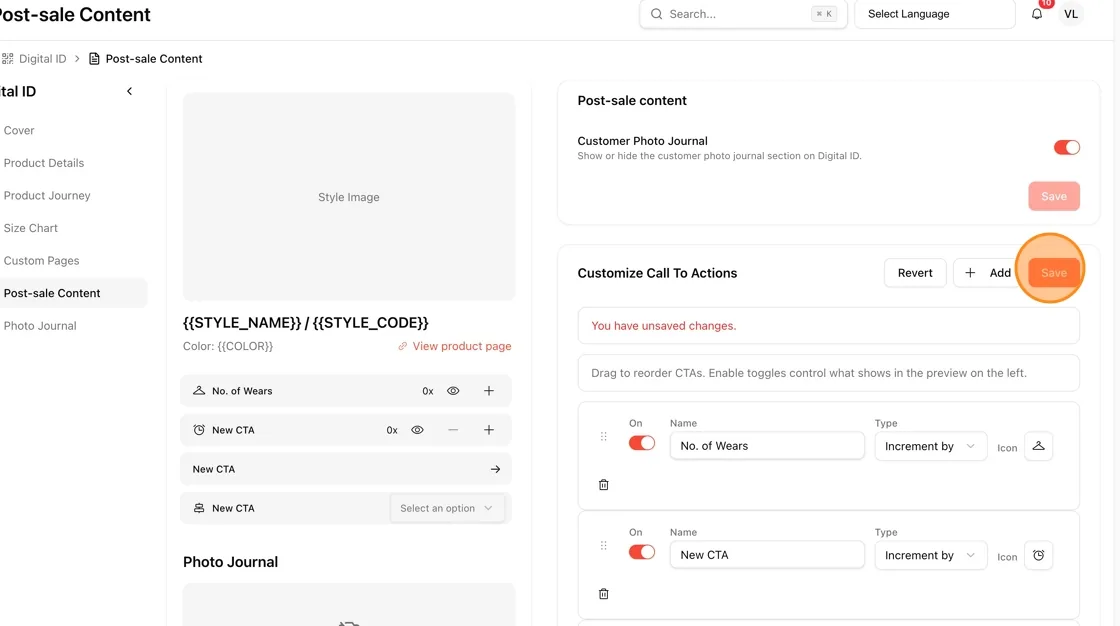
Task: Select Post-sale Content in sidebar
Action: [x=52, y=293]
